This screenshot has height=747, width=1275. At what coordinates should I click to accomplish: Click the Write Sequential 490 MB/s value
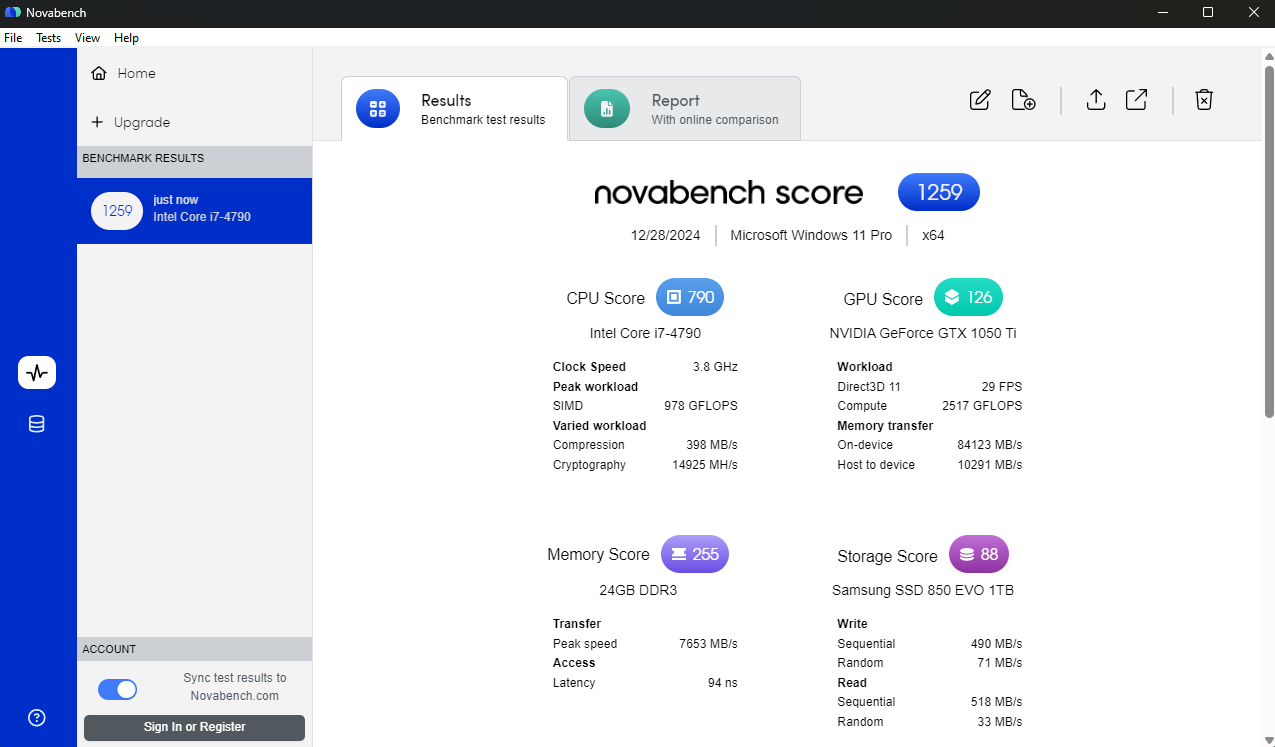(996, 644)
